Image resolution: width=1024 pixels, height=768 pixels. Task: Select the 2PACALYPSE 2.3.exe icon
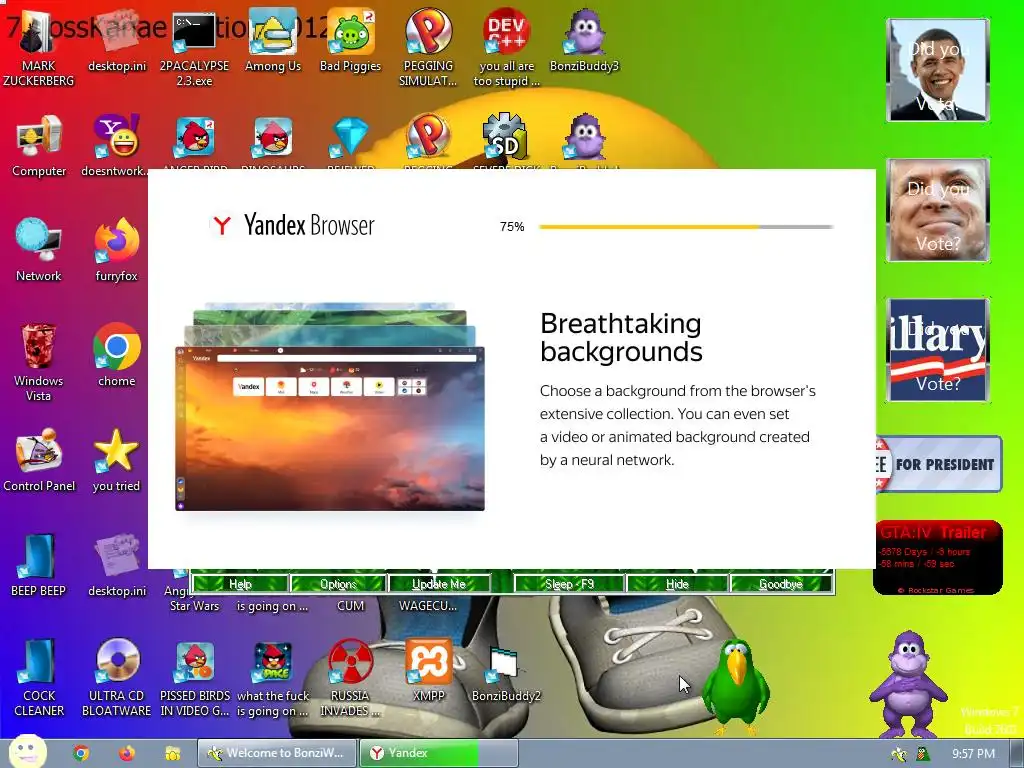tap(194, 49)
